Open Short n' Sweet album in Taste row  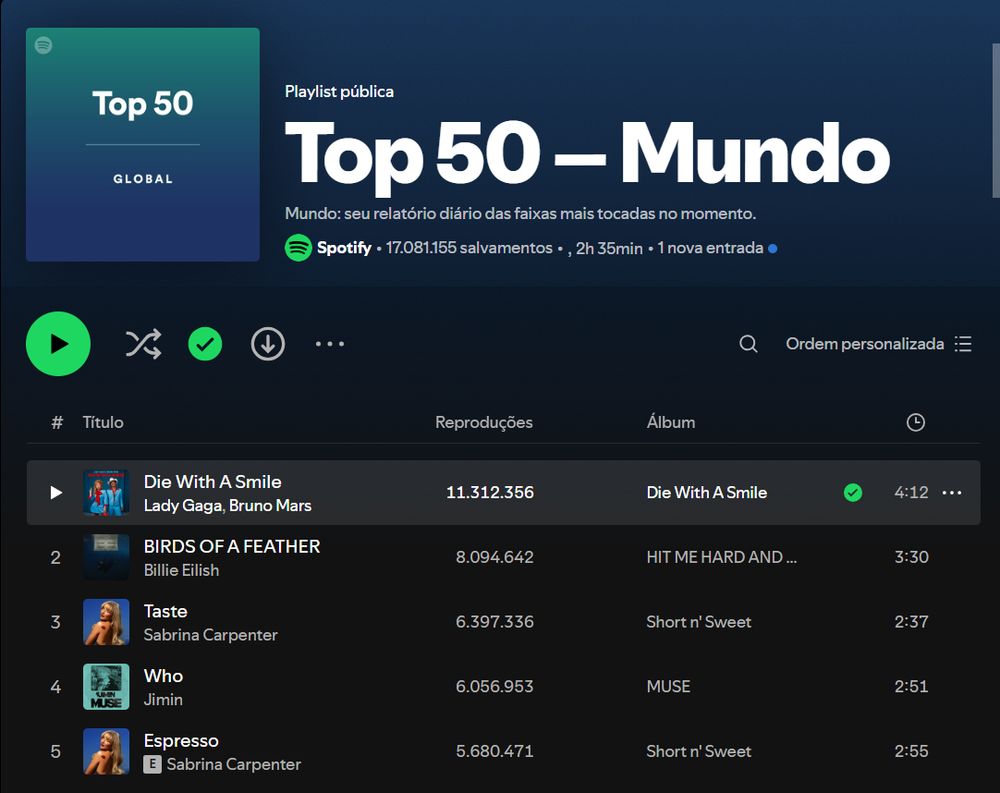click(698, 622)
